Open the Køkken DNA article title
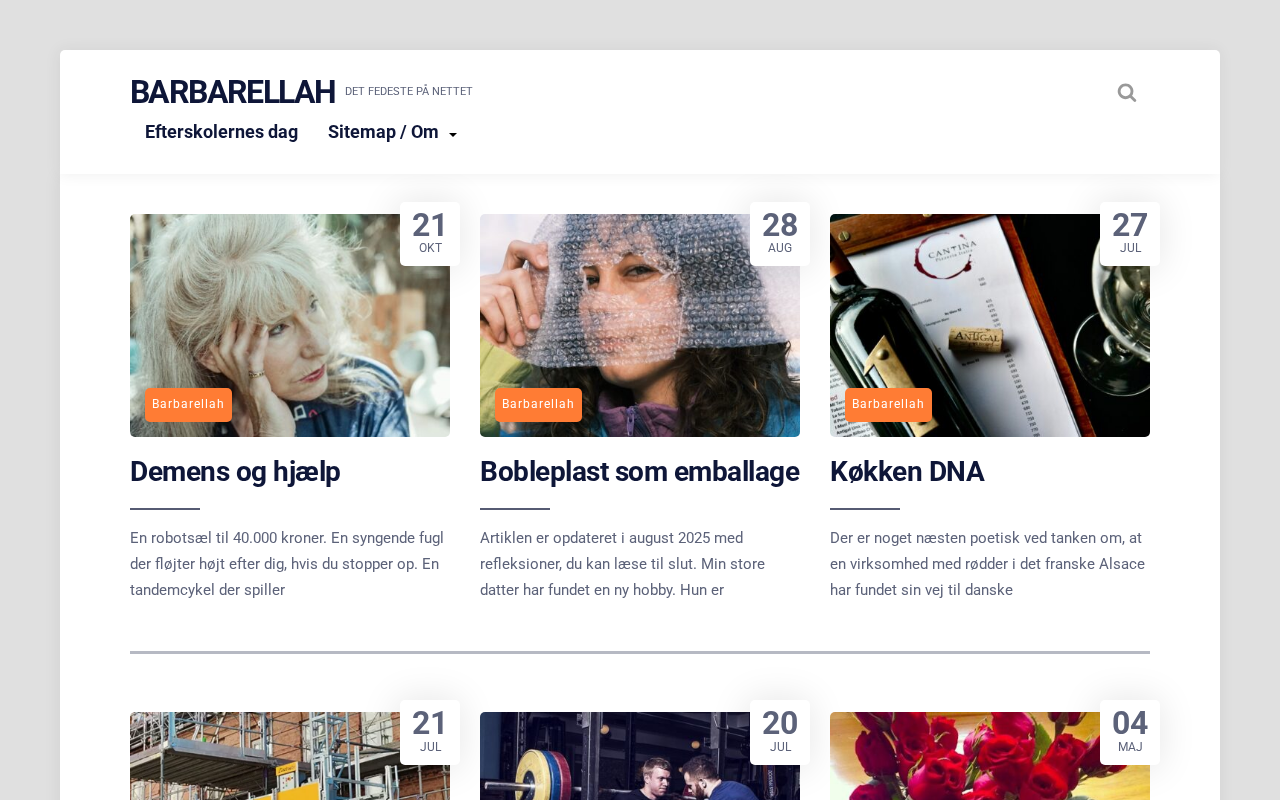The image size is (1280, 800). pos(907,471)
